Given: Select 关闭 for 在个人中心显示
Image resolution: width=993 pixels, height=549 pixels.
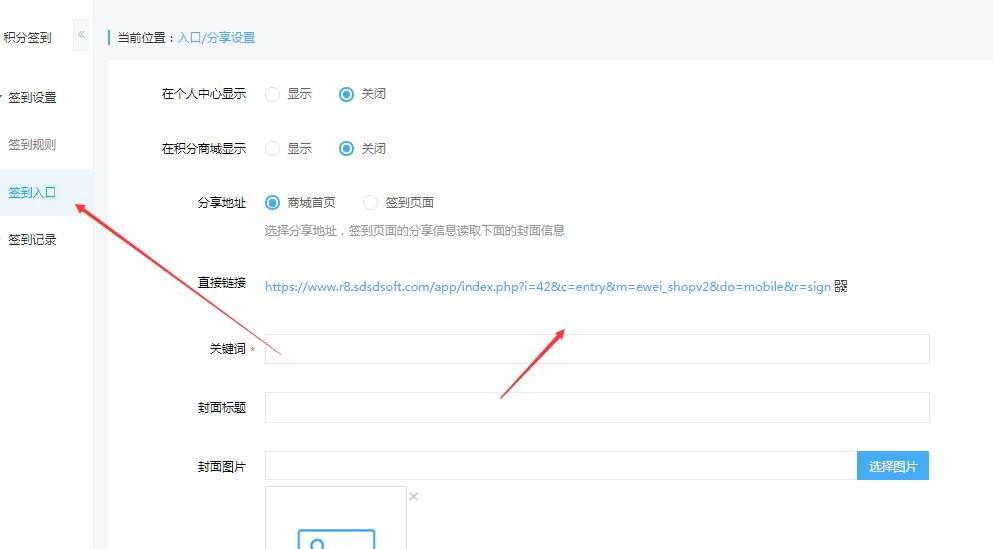Looking at the screenshot, I should (346, 94).
